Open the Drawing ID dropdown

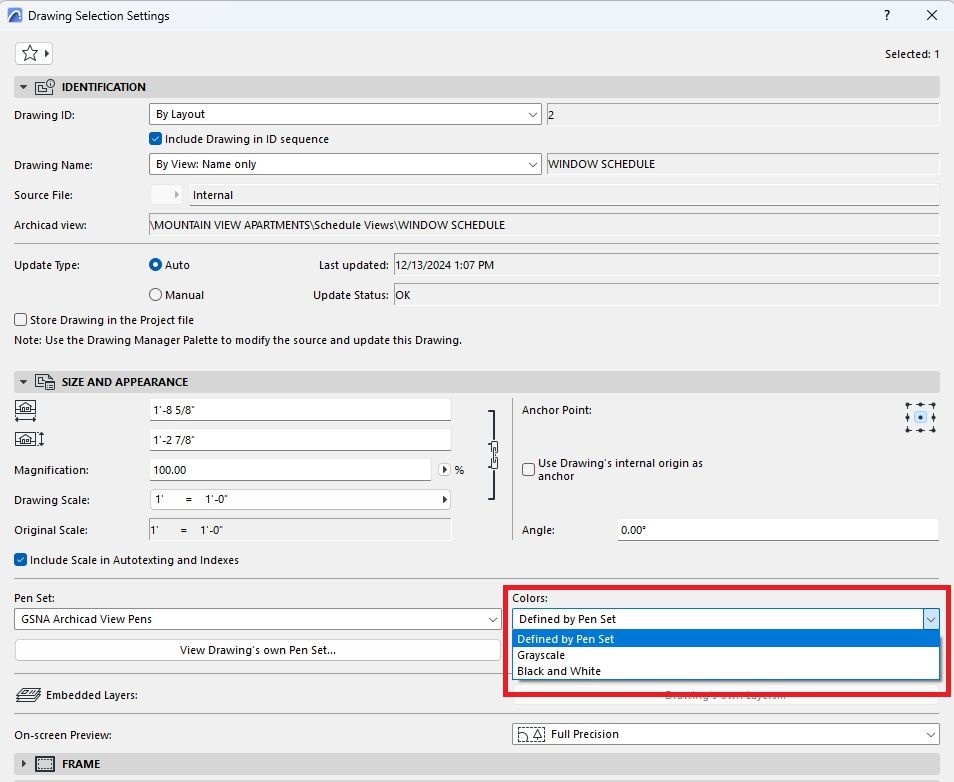345,114
